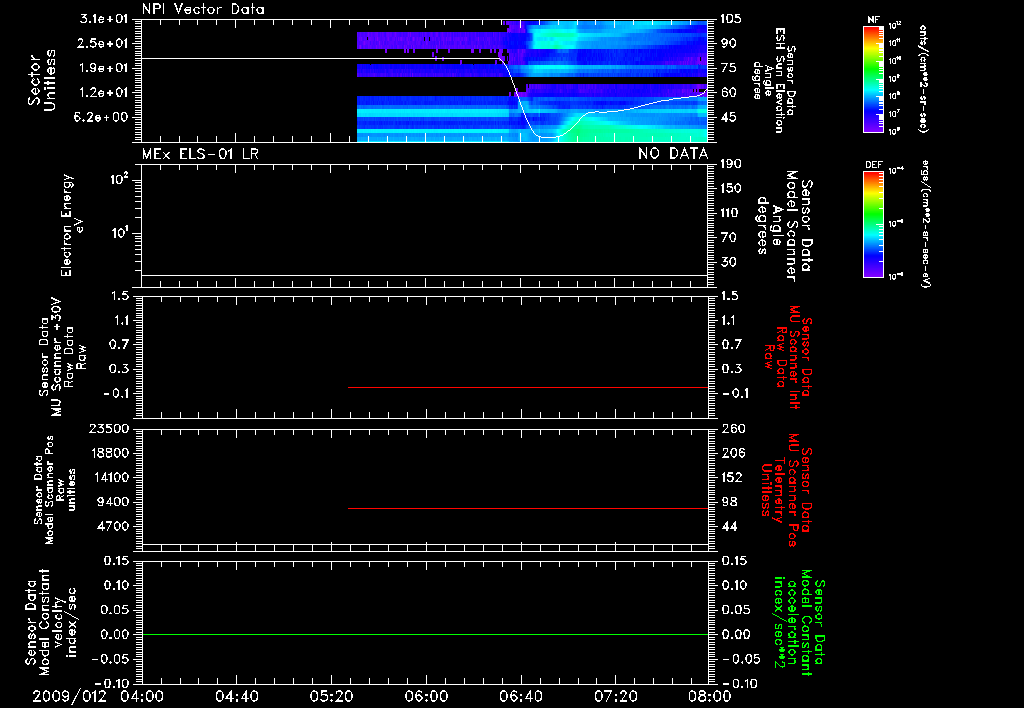Click the spectrogram in NPI Vector panel
The image size is (1024, 708).
coord(532,81)
